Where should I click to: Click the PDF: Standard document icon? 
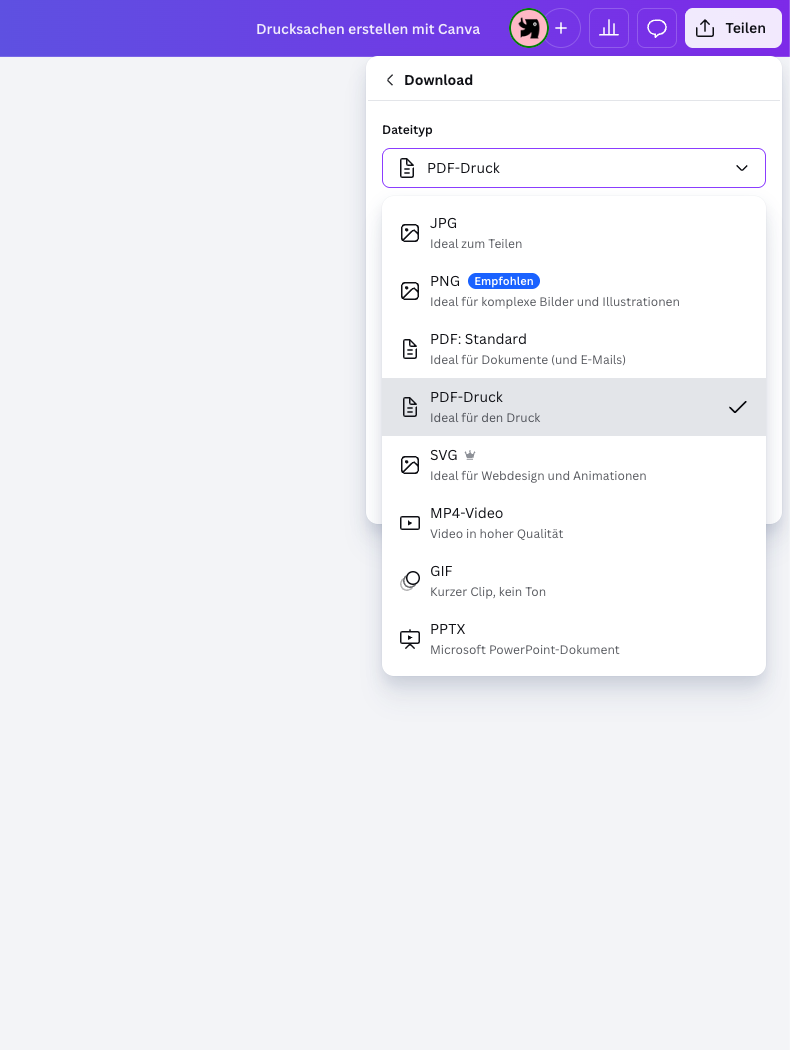coord(410,348)
